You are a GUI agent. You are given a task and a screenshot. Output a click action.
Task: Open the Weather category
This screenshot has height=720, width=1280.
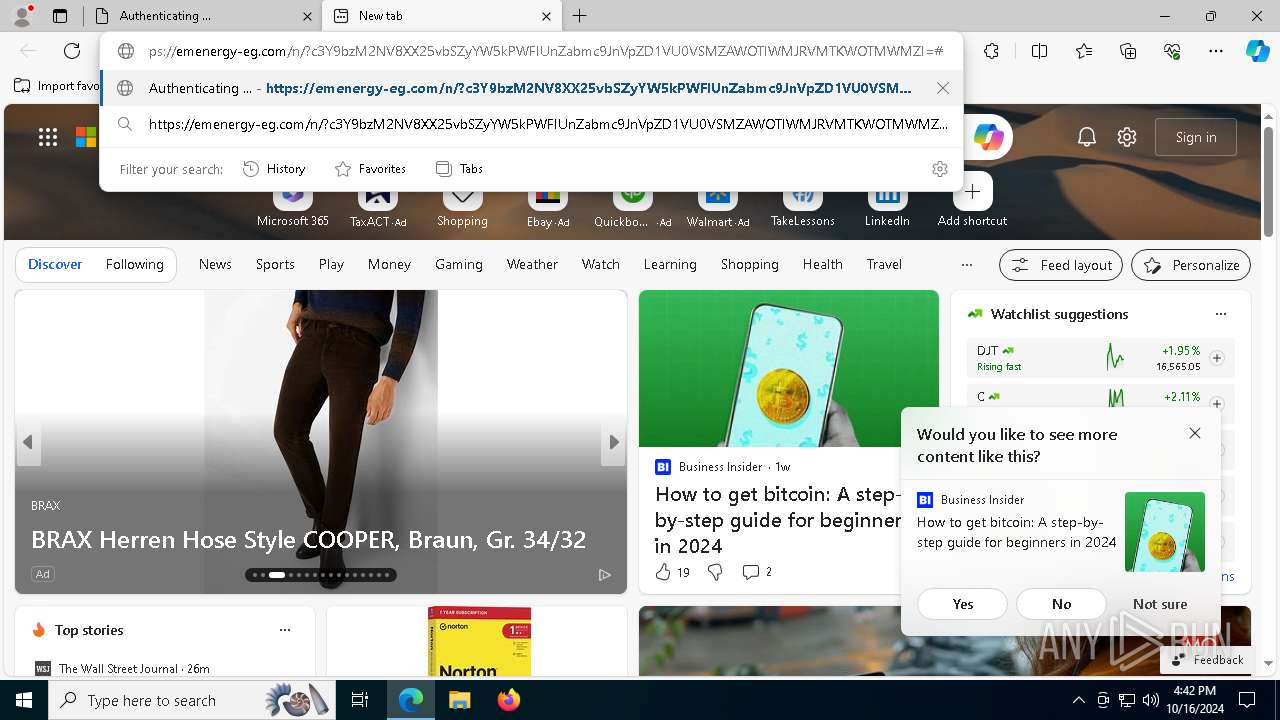point(532,264)
